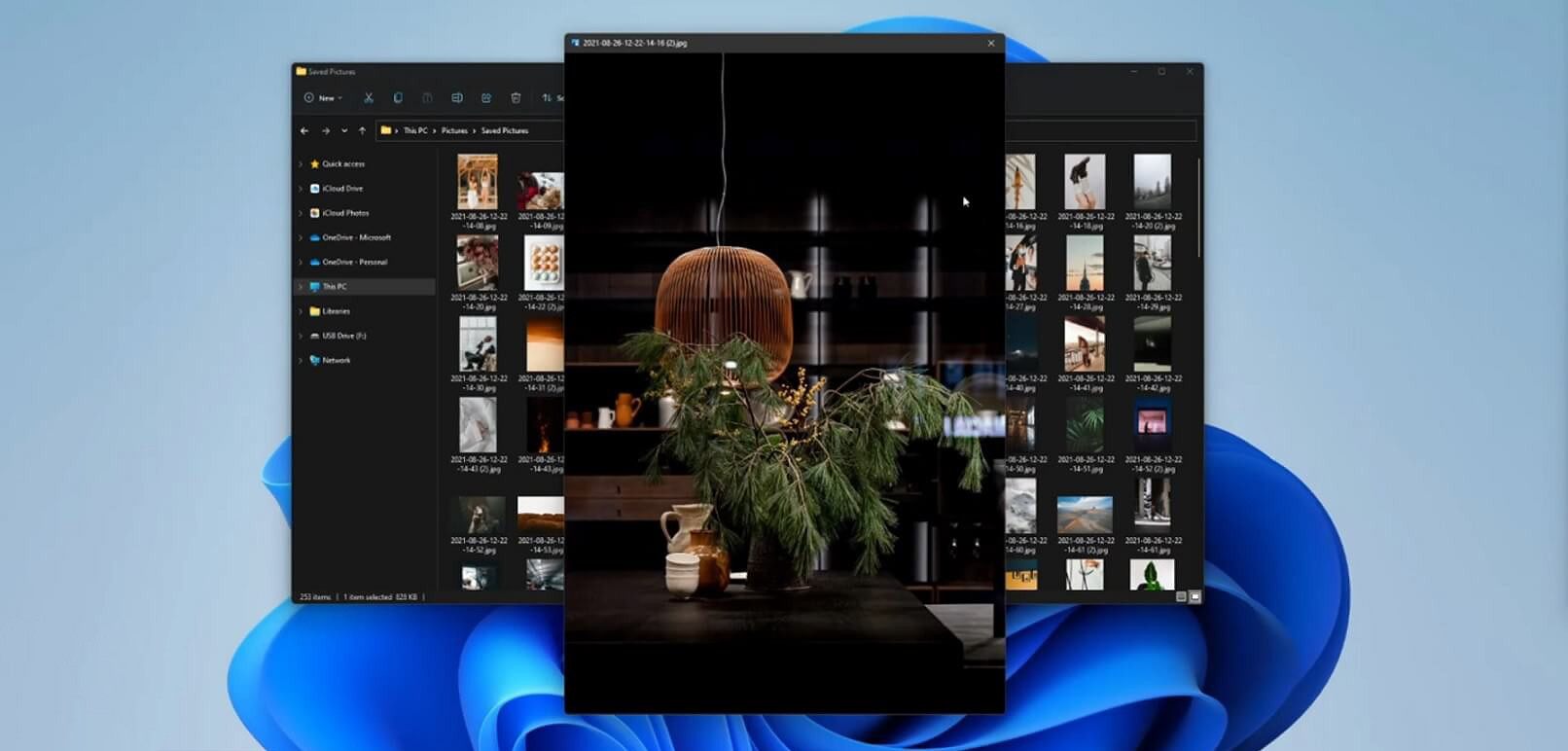Open the New item dropdown button
The height and width of the screenshot is (751, 1568).
(x=323, y=97)
